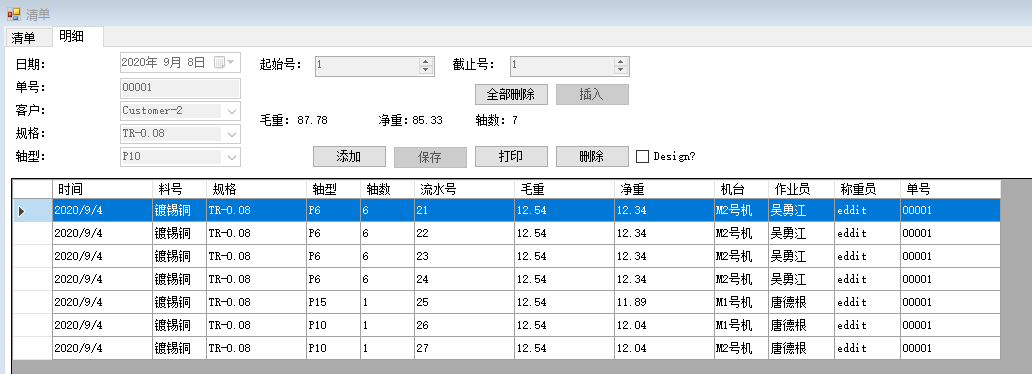Viewport: 1032px width, 374px height.
Task: Sort by the 规格 column header in grid
Action: 256,189
